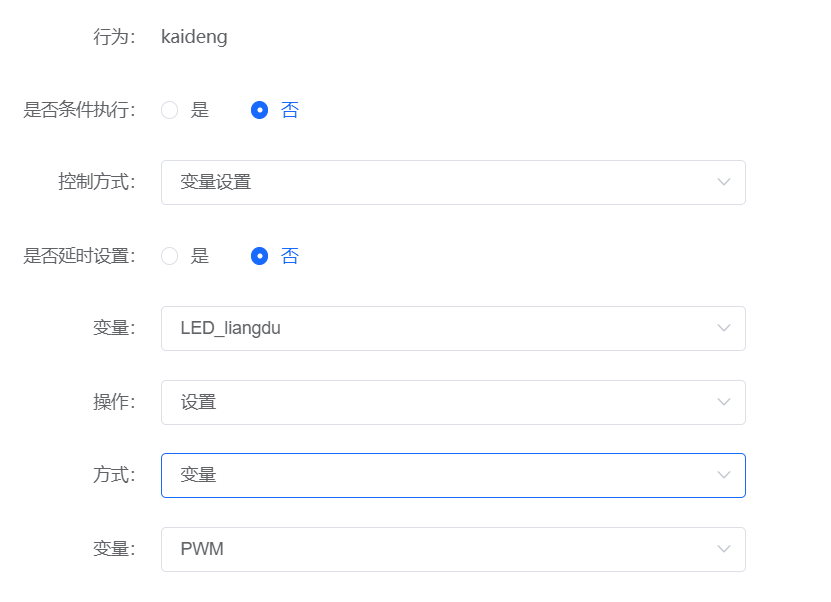Open the 变量 dropdown showing LED_liangdu
The width and height of the screenshot is (831, 602).
[x=450, y=328]
